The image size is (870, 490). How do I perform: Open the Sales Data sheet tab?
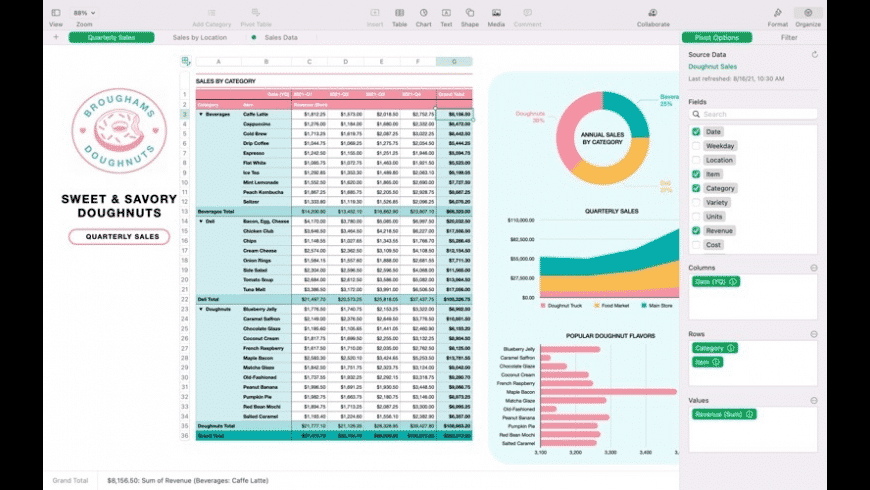pos(281,37)
